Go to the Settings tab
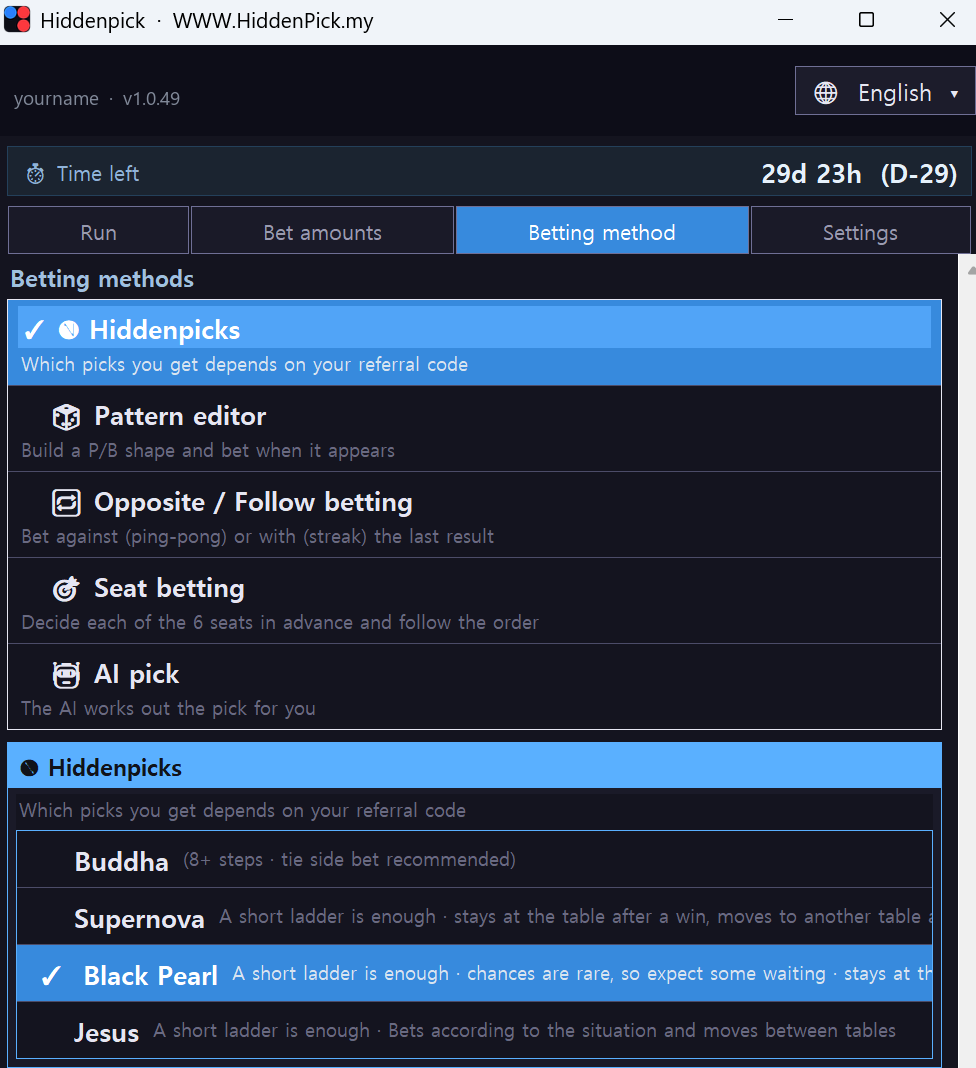This screenshot has height=1068, width=976. (x=860, y=232)
